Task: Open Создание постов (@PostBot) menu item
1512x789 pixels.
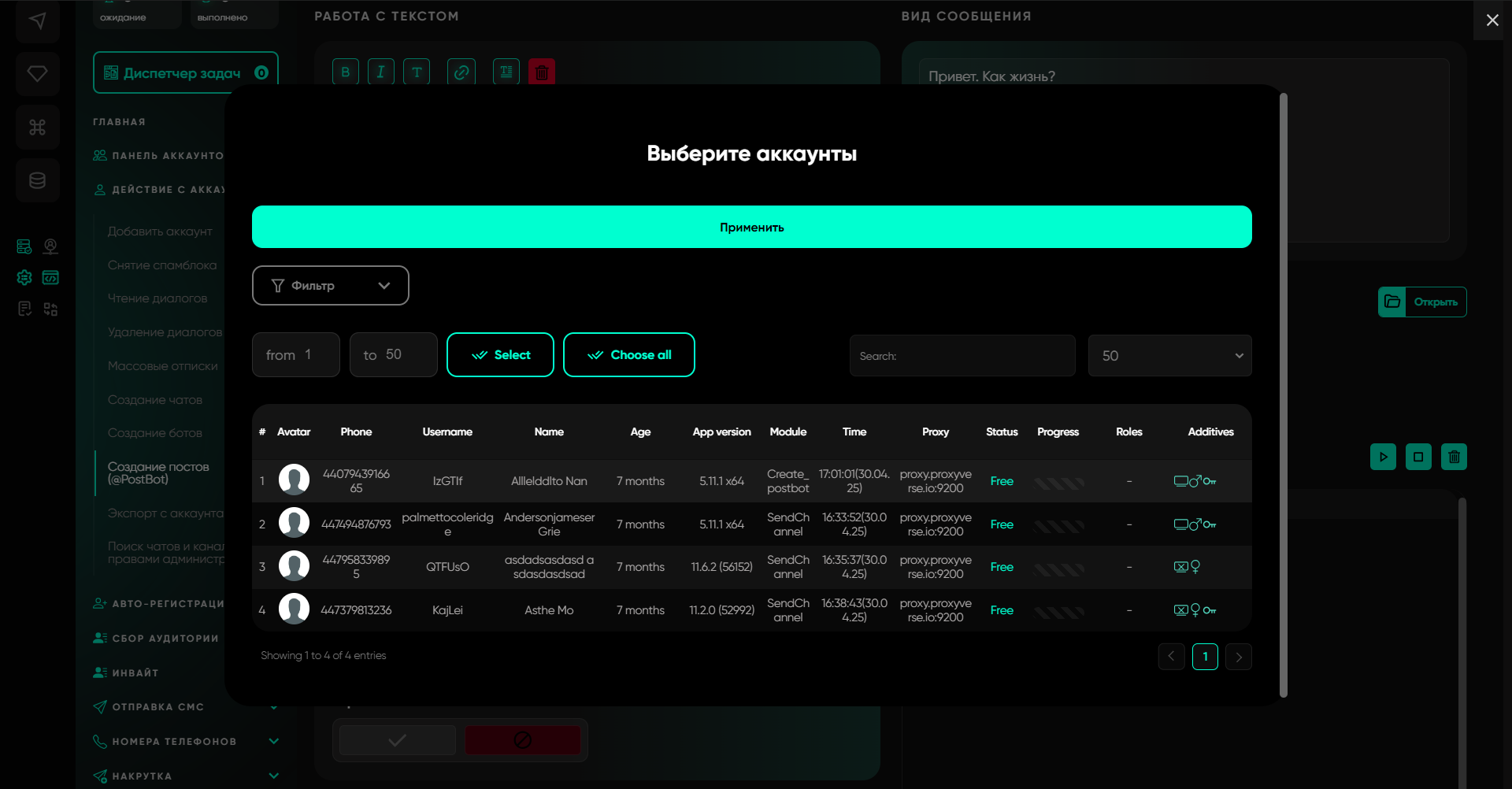Action: point(158,472)
